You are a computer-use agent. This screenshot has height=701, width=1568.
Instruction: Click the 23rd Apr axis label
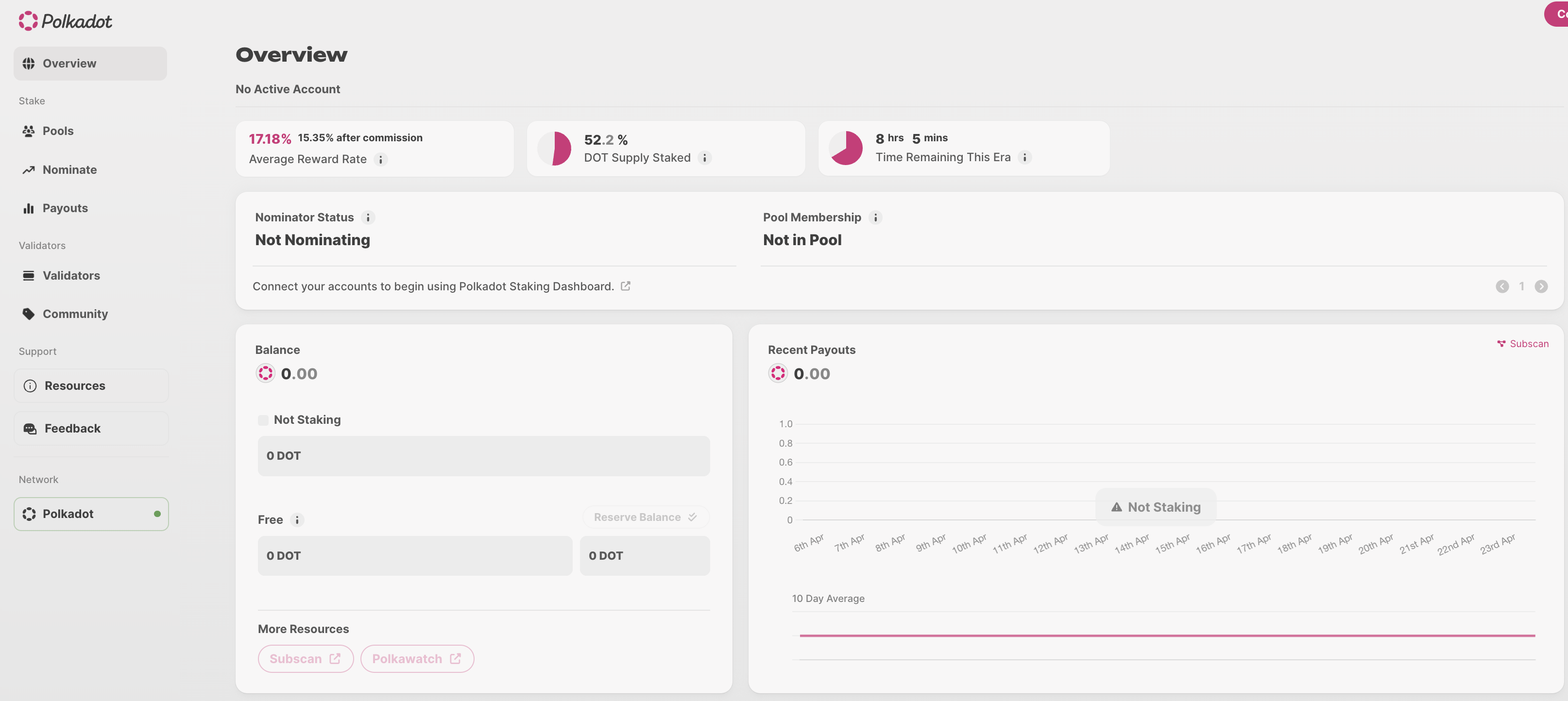coord(1498,544)
